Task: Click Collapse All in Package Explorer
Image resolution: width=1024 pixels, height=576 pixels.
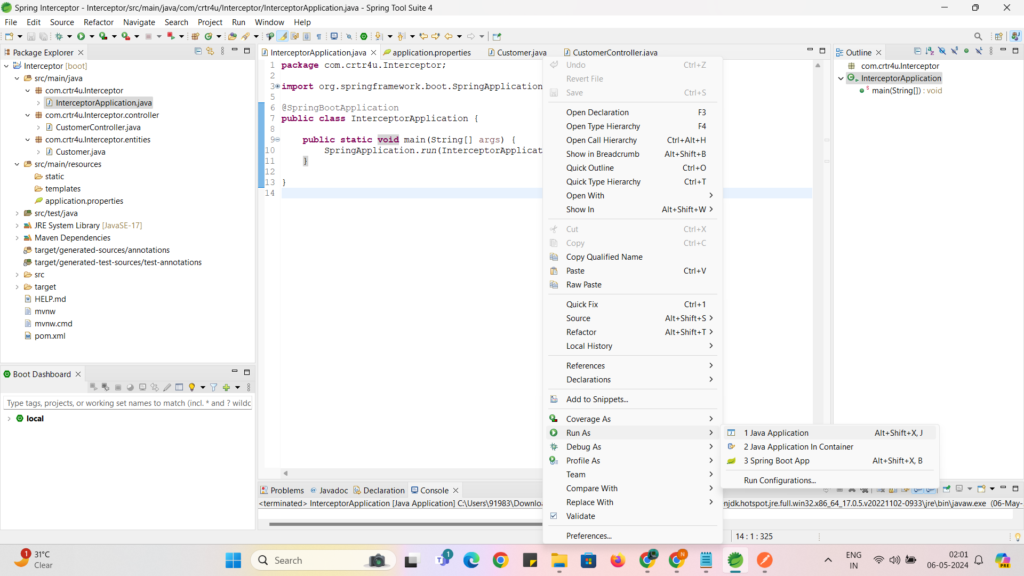Action: tap(198, 51)
